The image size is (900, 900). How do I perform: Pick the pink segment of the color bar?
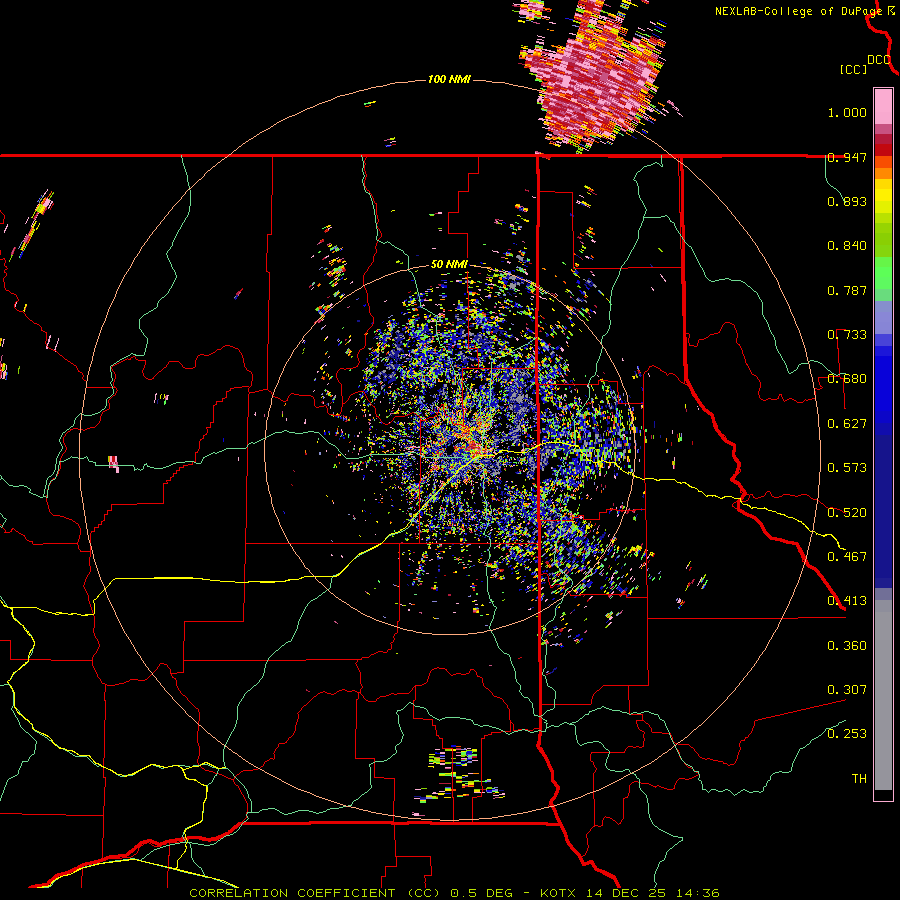pyautogui.click(x=883, y=106)
